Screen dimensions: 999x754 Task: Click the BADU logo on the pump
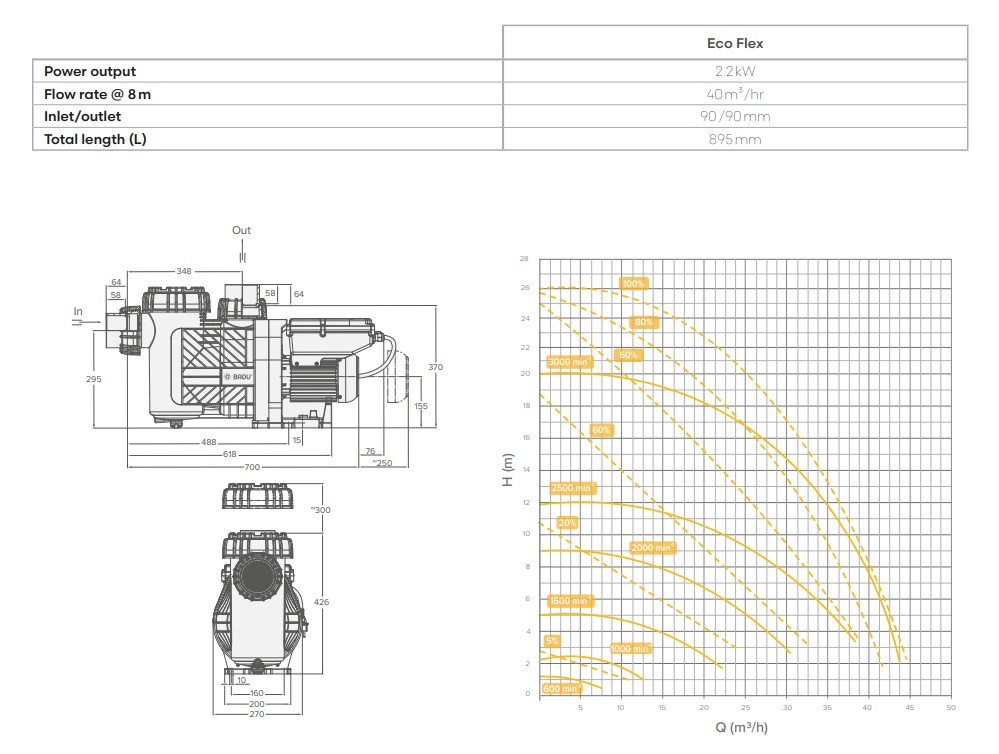click(x=238, y=377)
